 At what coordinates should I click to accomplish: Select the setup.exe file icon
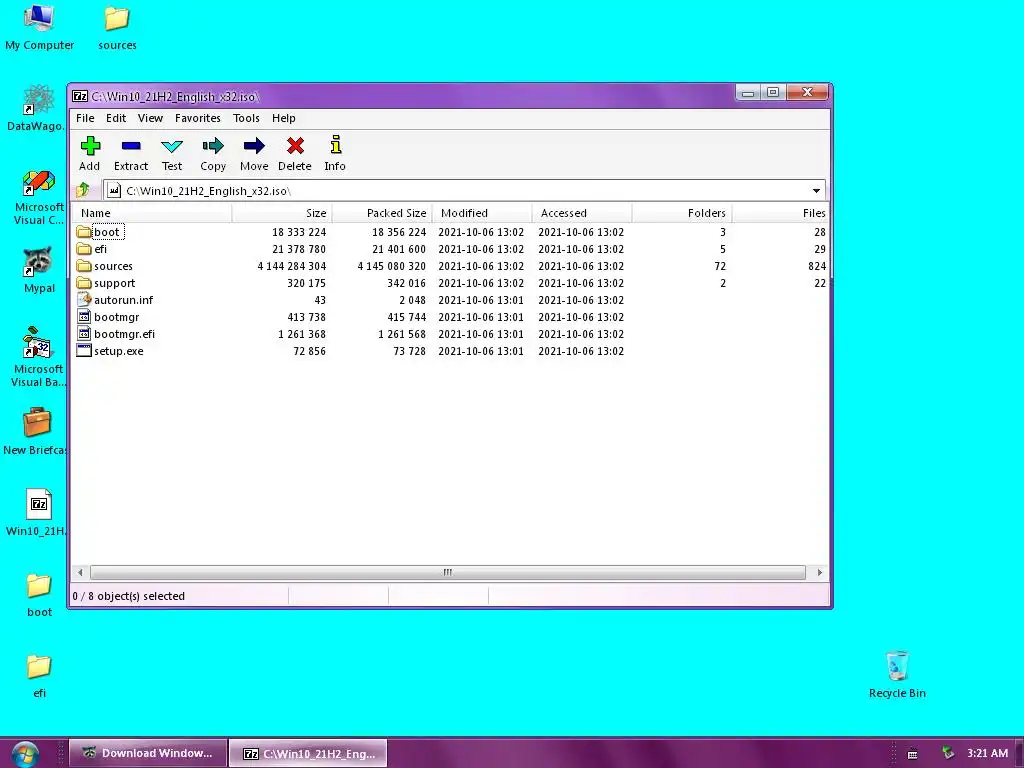pyautogui.click(x=84, y=351)
